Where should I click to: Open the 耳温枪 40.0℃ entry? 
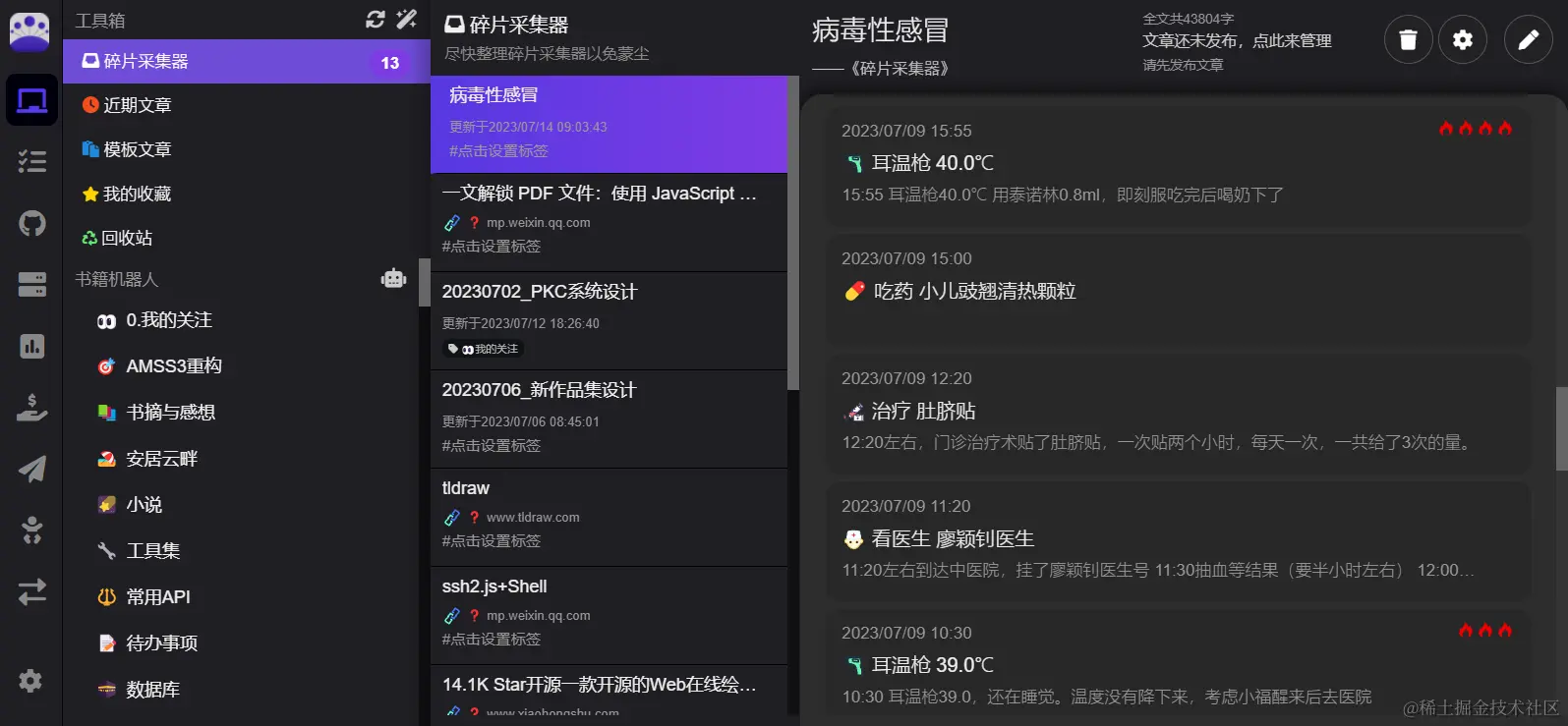[1178, 163]
